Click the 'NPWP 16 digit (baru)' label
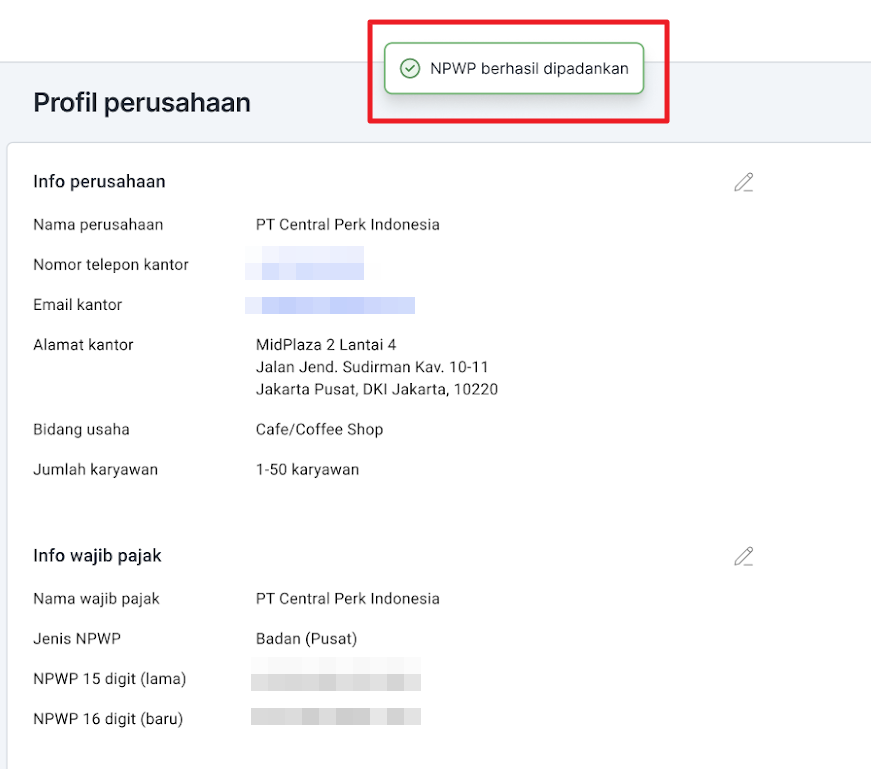The height and width of the screenshot is (769, 871). click(108, 718)
